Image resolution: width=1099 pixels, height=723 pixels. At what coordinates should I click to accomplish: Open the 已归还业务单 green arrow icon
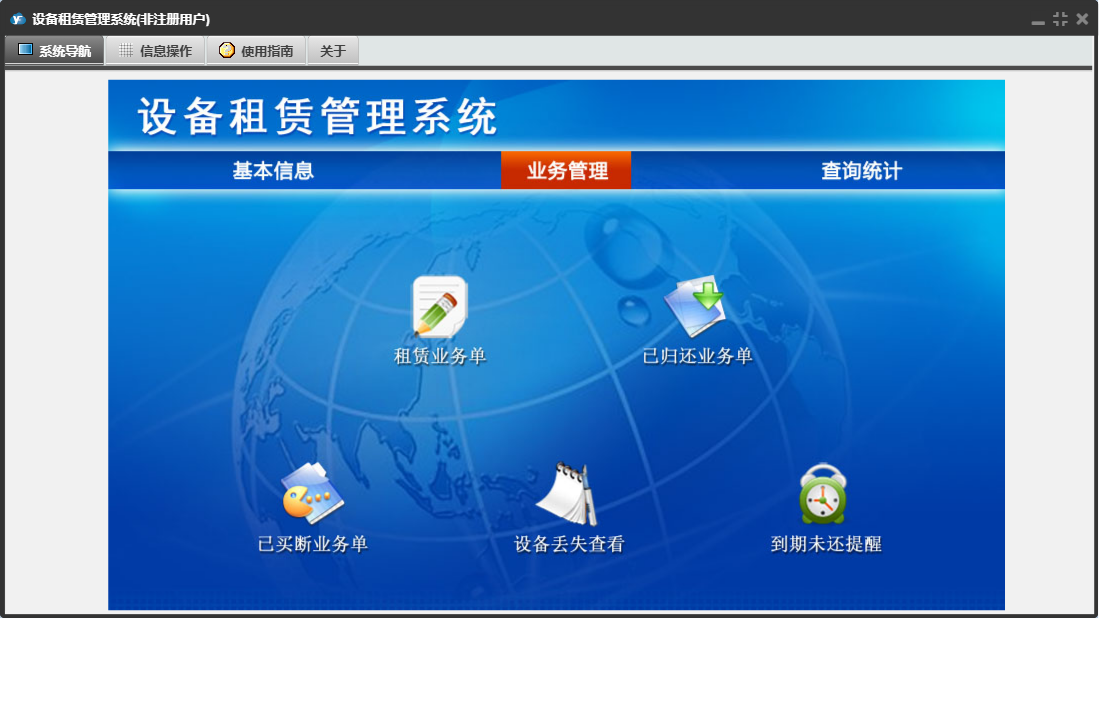(x=695, y=307)
